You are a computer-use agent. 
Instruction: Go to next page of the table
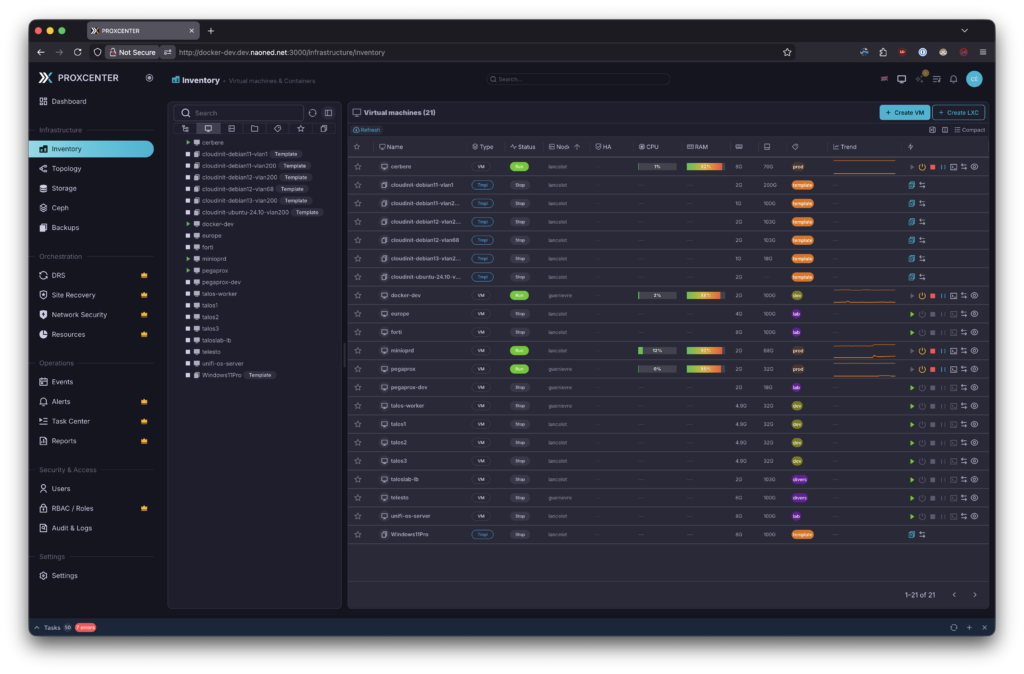click(x=975, y=595)
